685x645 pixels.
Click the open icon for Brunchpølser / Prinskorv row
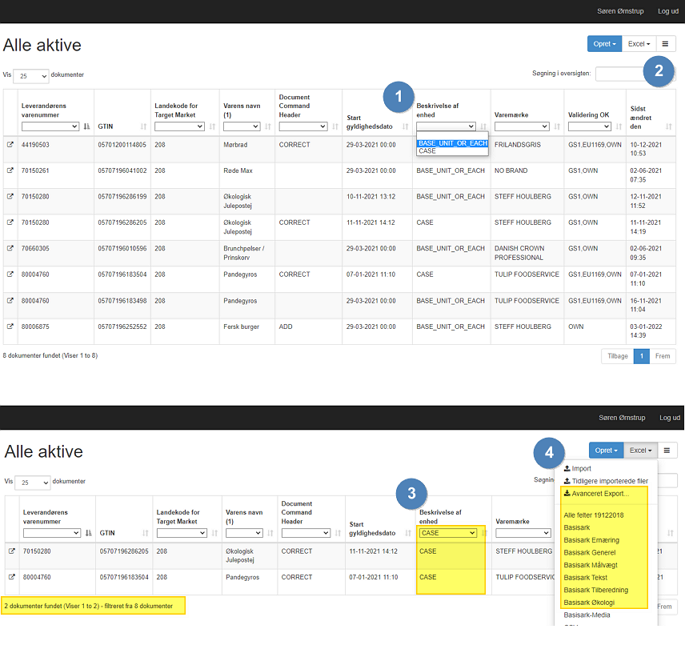point(10,248)
